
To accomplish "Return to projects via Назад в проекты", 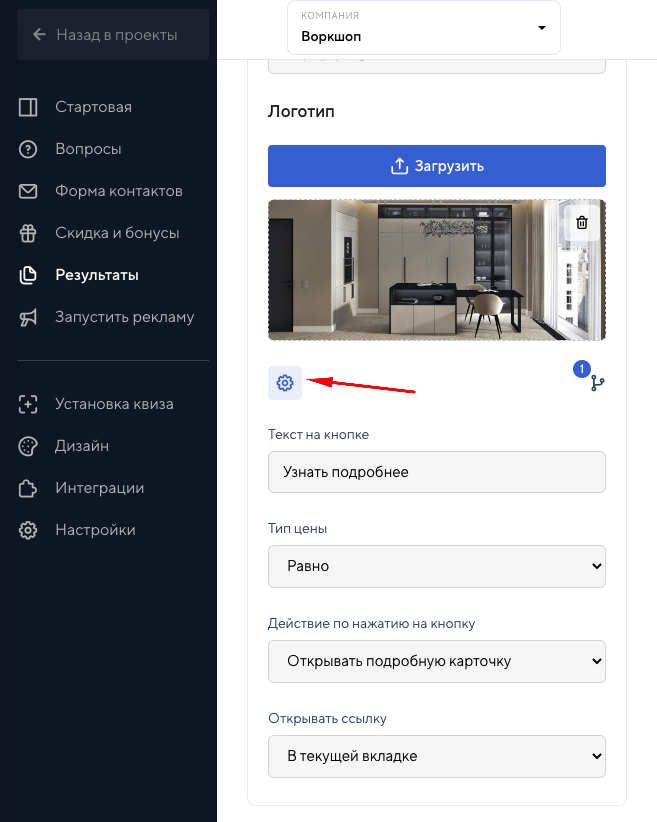I will (113, 35).
